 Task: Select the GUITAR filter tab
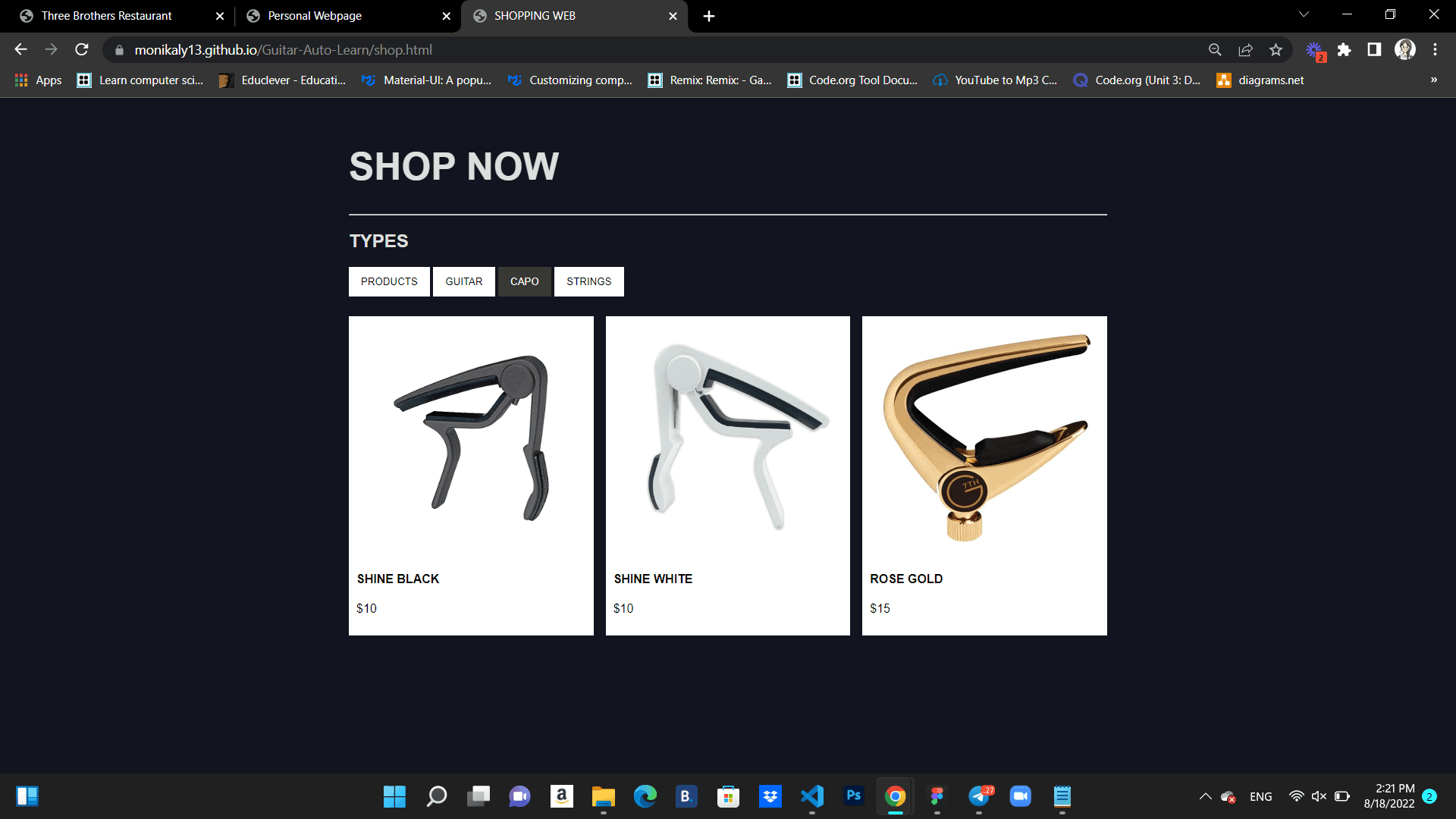(x=464, y=281)
